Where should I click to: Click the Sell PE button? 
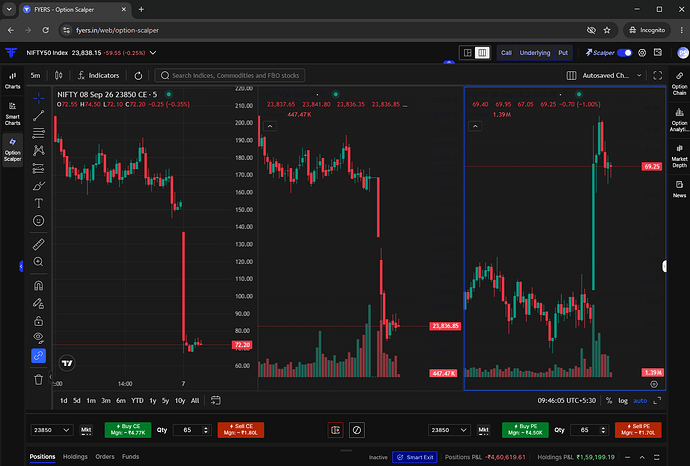coord(638,430)
